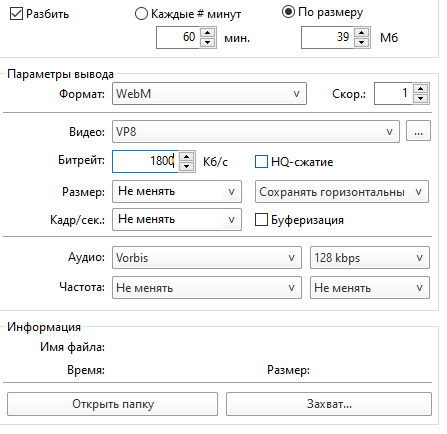Tick the Буферизация checkbox
Viewport: 447px width, 434px height.
[x=261, y=220]
